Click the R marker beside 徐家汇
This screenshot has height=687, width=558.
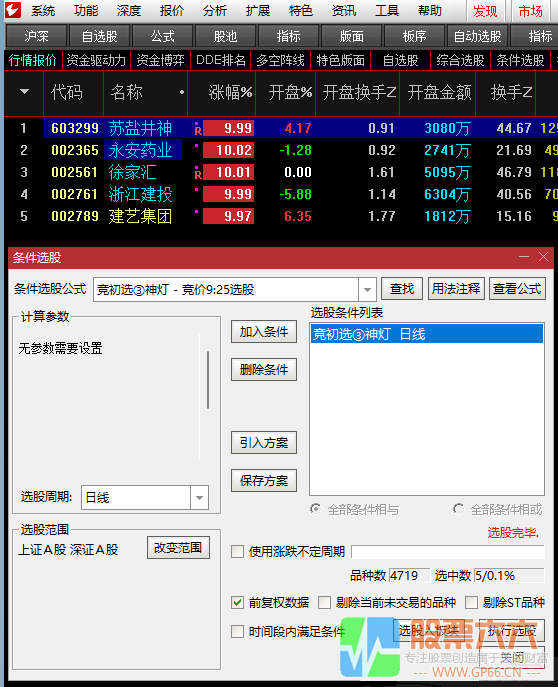point(198,174)
